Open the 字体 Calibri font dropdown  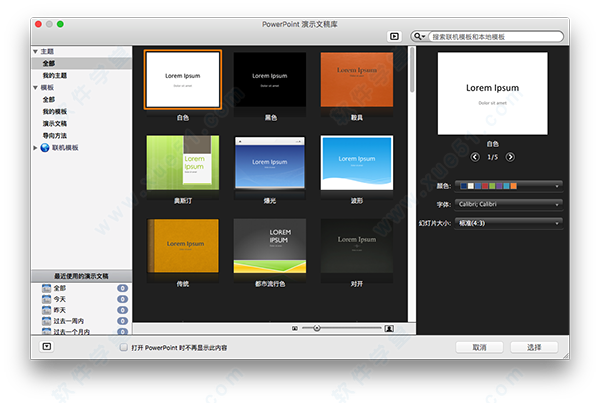pos(509,204)
